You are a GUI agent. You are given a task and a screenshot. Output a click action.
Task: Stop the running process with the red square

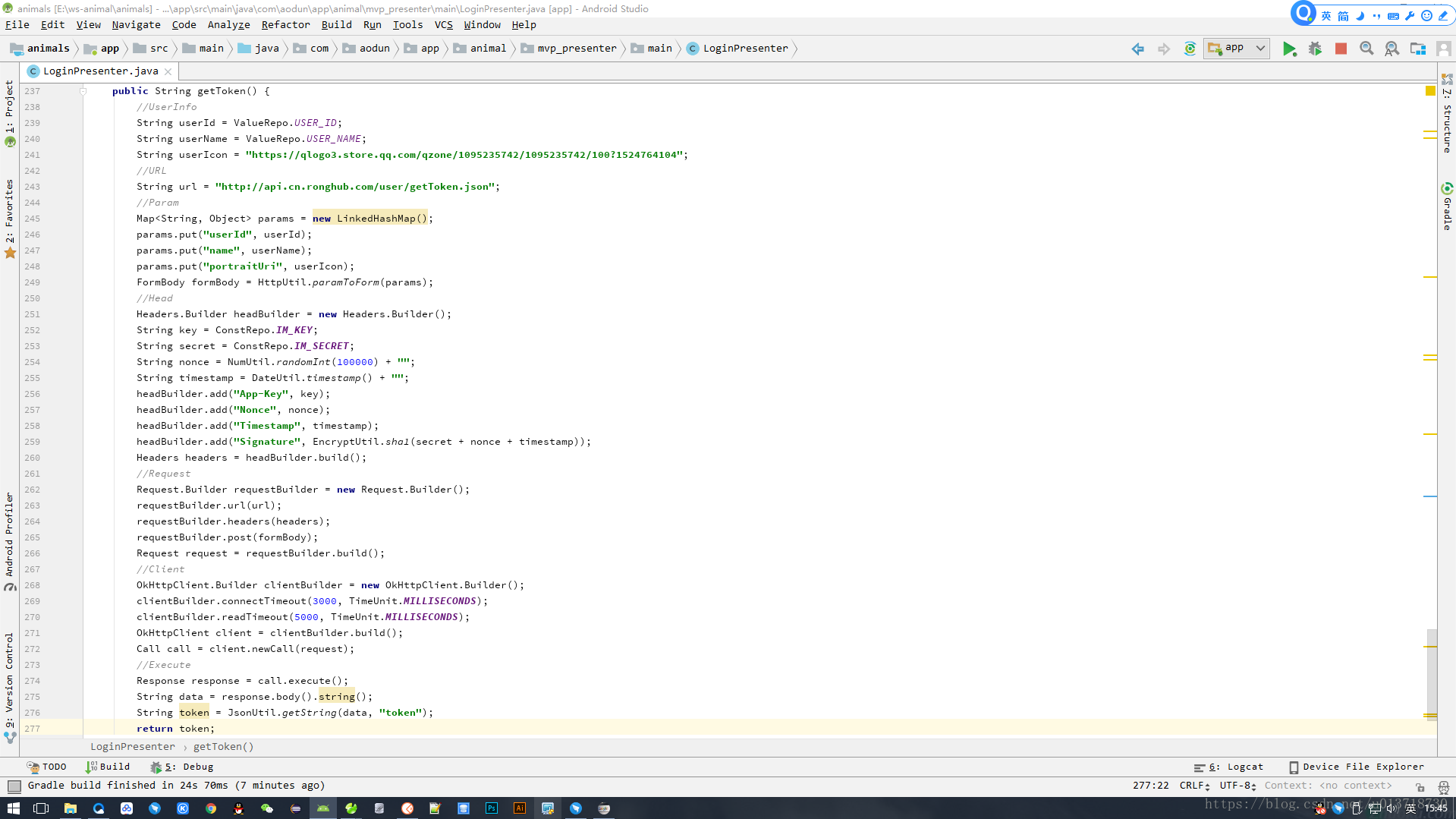(x=1341, y=49)
